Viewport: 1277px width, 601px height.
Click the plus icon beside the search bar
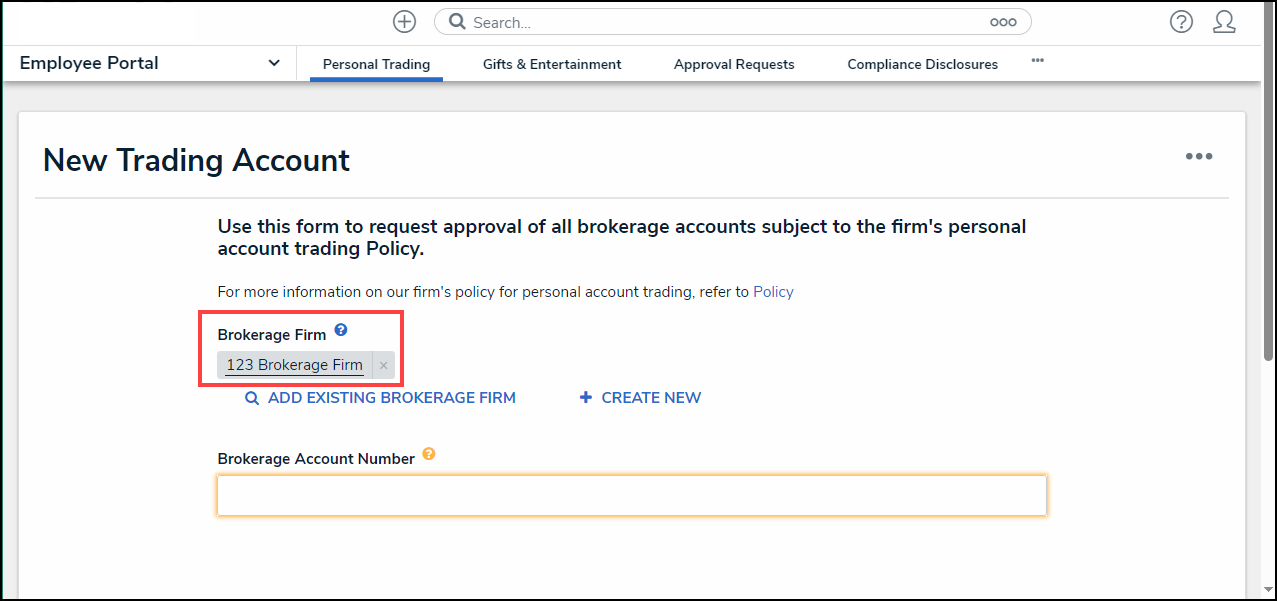click(x=404, y=22)
